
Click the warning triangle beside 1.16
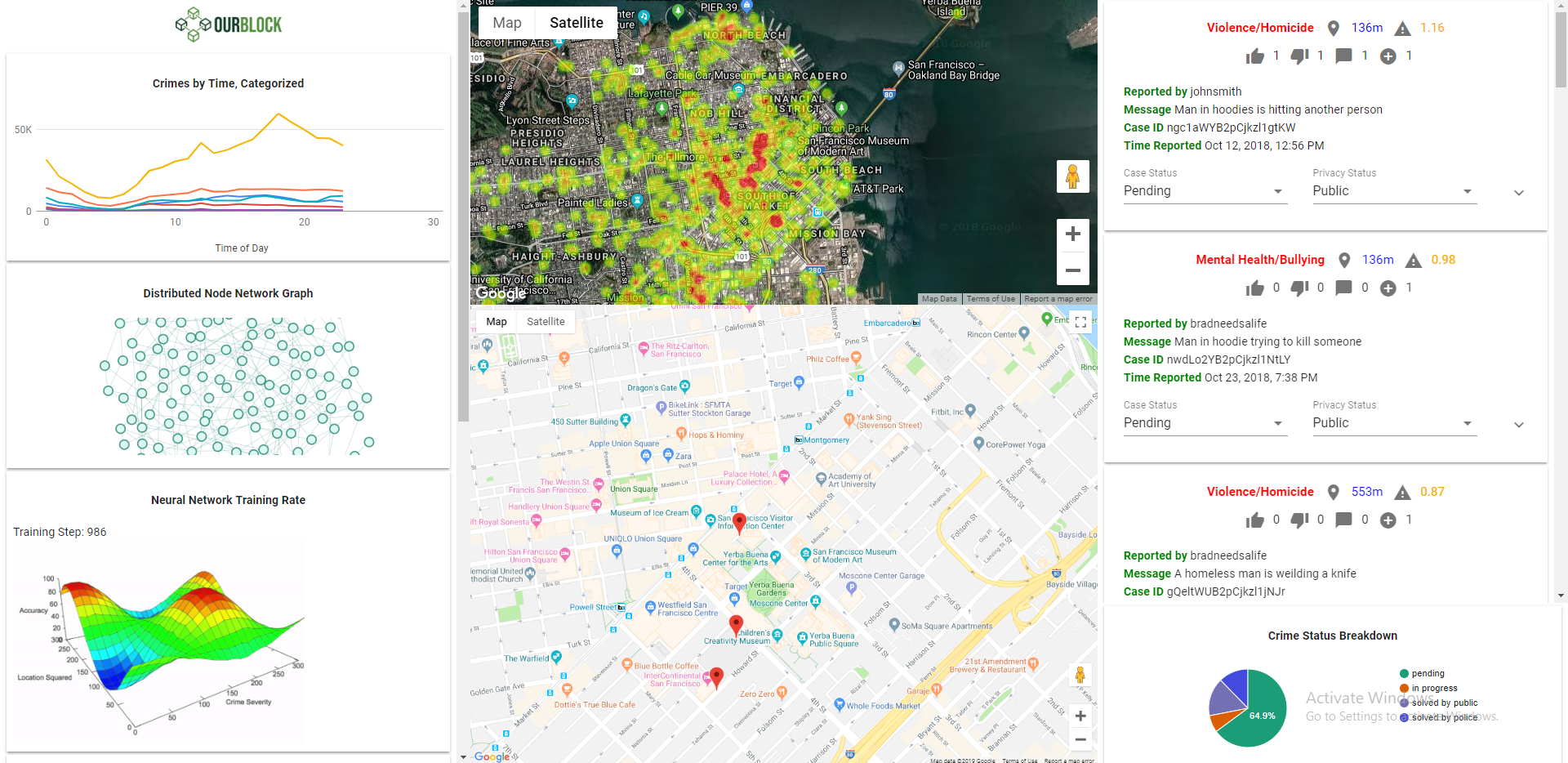pos(1402,29)
